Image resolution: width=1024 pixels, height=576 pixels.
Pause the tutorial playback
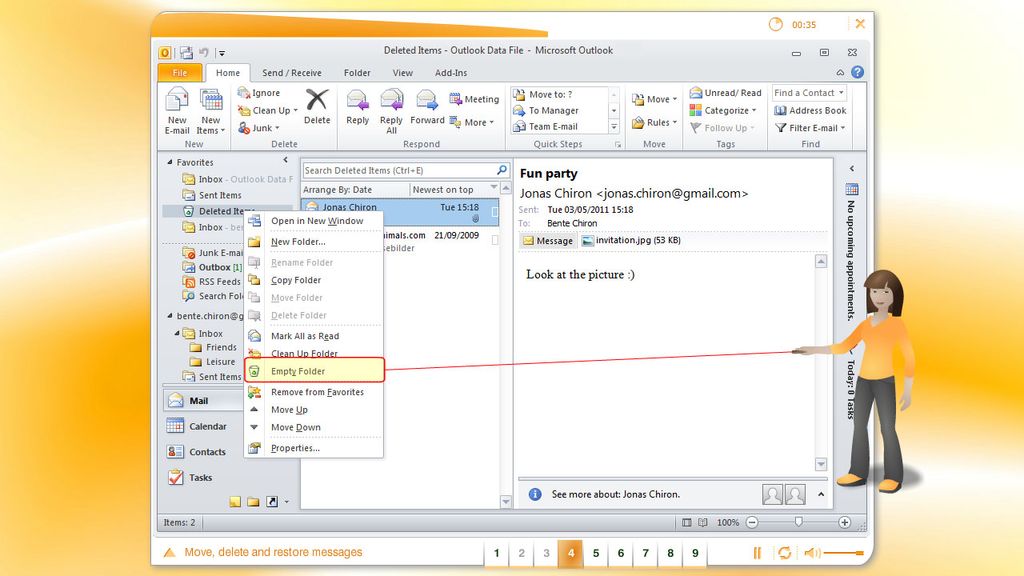coord(757,553)
